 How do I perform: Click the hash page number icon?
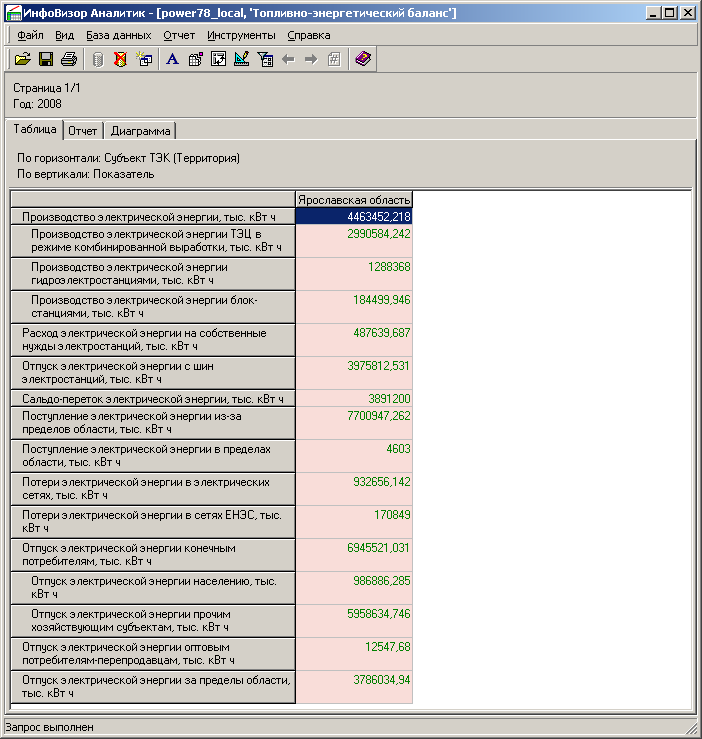point(334,59)
